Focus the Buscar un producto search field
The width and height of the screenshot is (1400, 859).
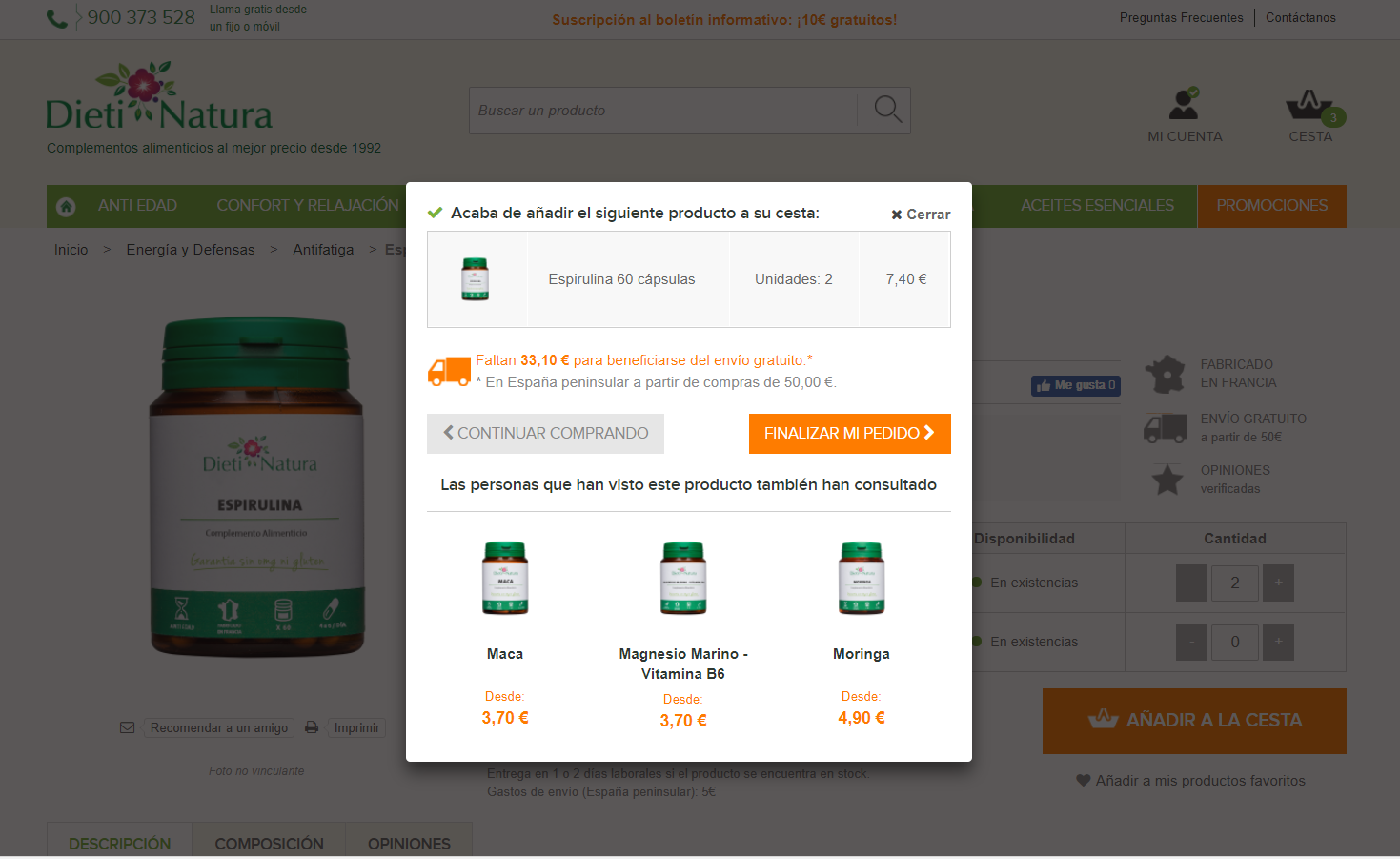pos(662,111)
